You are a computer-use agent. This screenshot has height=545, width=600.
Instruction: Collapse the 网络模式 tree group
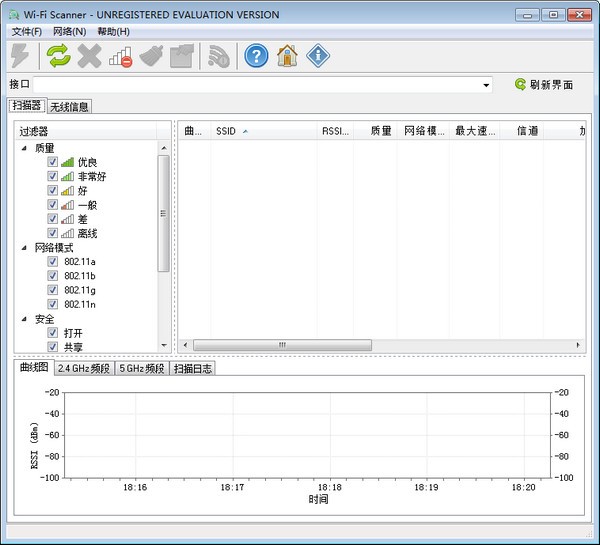pos(24,247)
